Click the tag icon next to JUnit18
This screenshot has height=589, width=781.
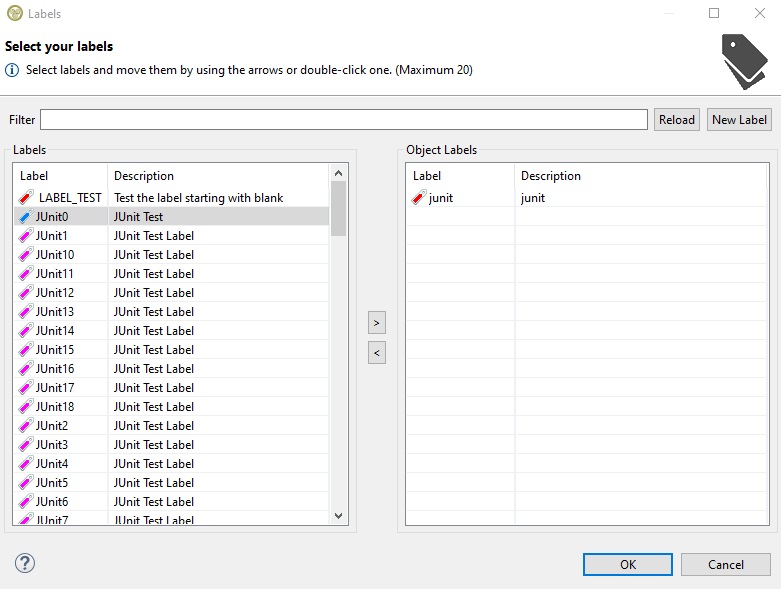pos(26,407)
